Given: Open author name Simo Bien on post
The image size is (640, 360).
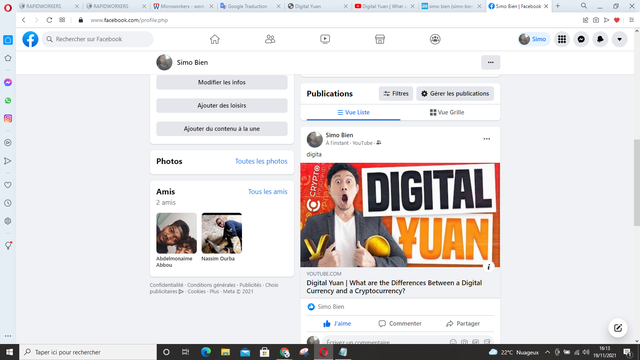Looking at the screenshot, I should [x=339, y=135].
